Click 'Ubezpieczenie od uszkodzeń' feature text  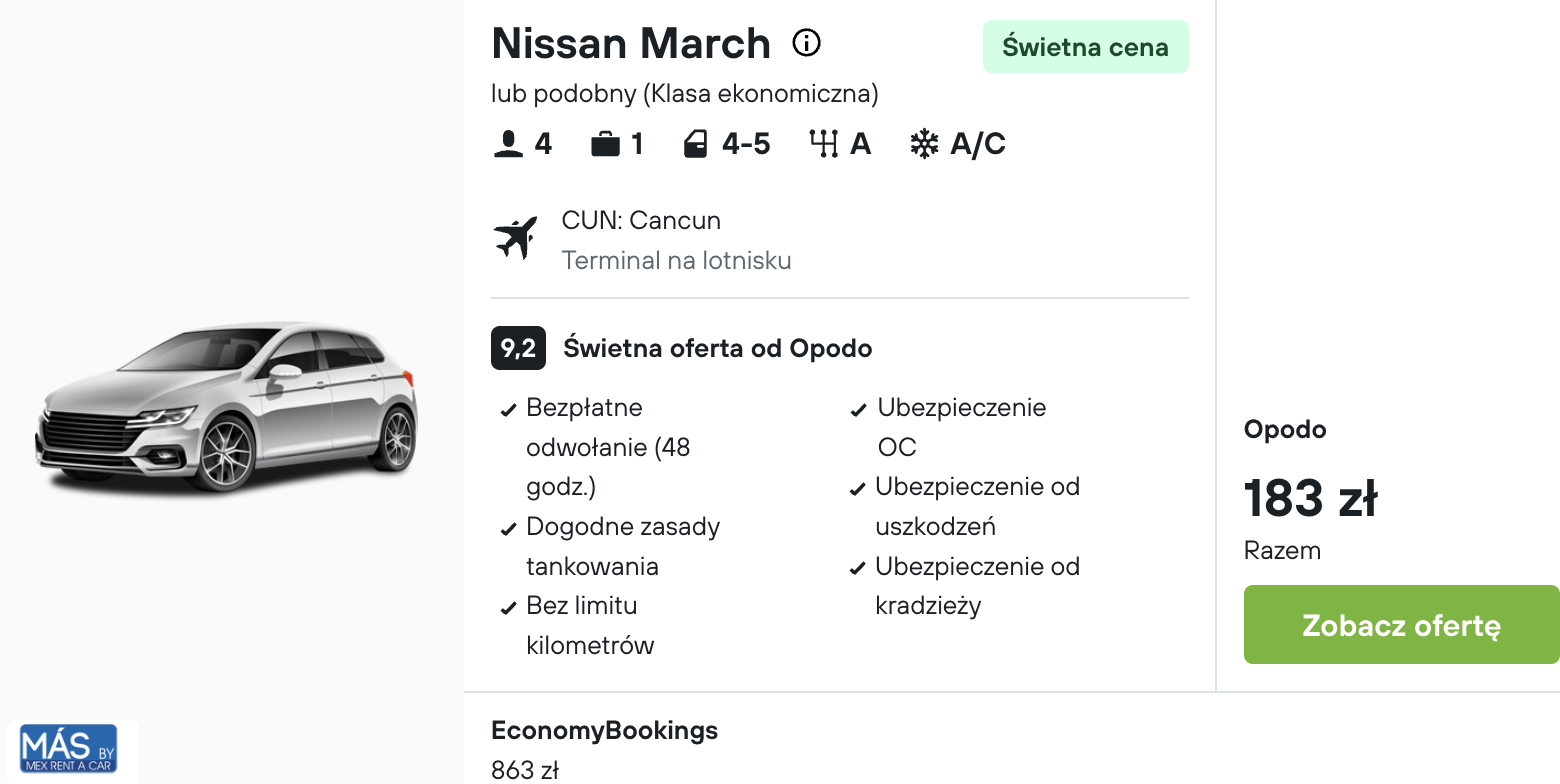977,507
